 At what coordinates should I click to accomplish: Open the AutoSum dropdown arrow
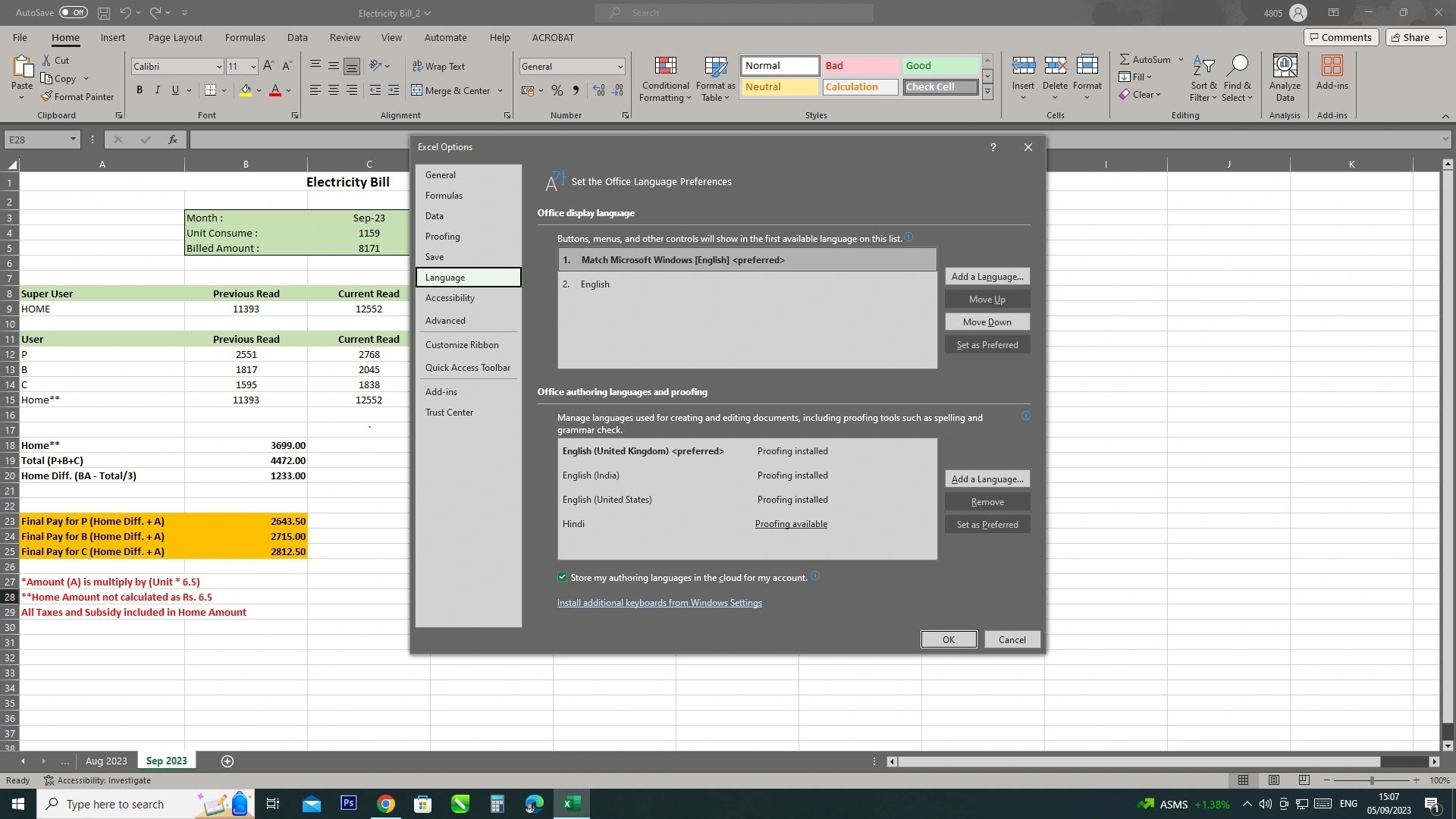click(x=1181, y=60)
